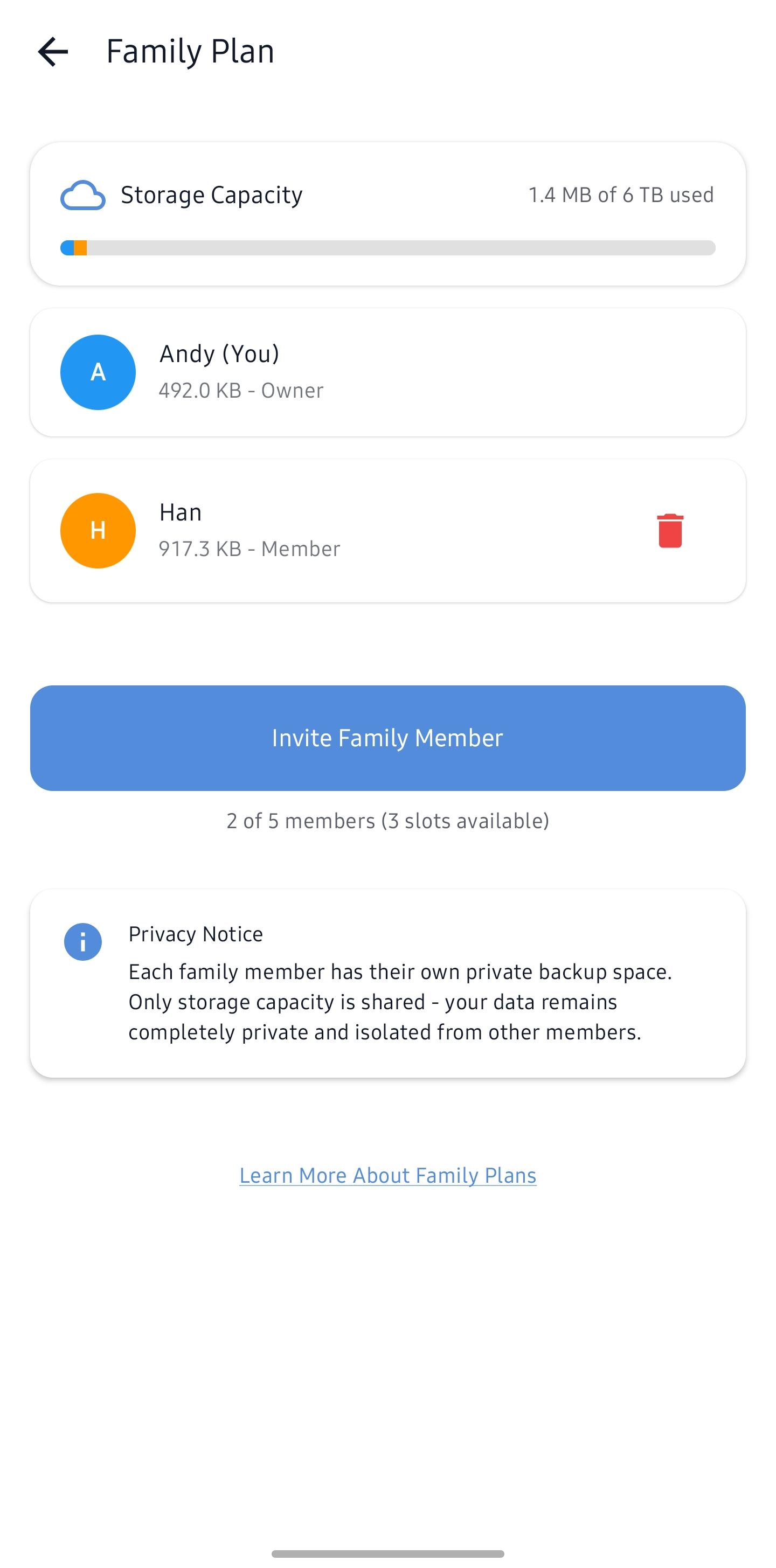The width and height of the screenshot is (776, 1568).
Task: Remove Han with the red trash icon
Action: (x=669, y=530)
